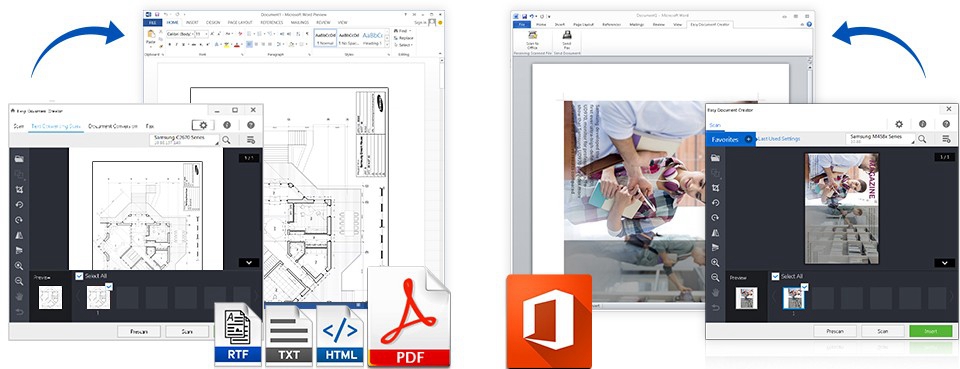
Task: Click the red font color swatch in Word
Action: (x=238, y=45)
